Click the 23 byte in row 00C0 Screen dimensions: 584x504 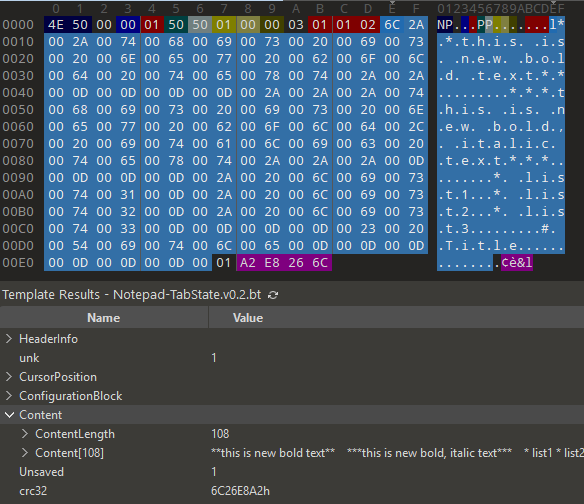pyautogui.click(x=368, y=229)
